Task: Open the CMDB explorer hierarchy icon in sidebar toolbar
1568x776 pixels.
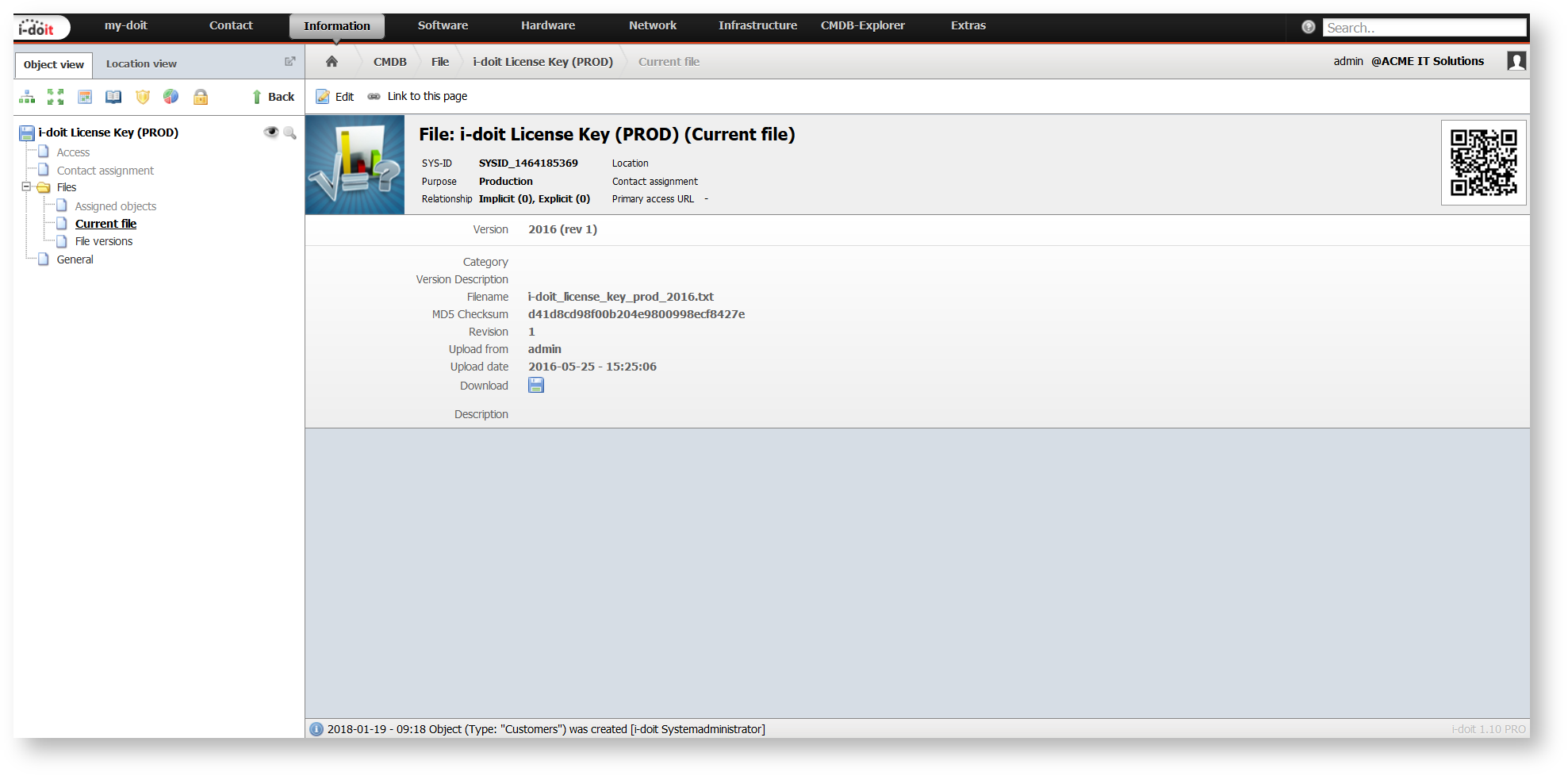Action: coord(27,97)
